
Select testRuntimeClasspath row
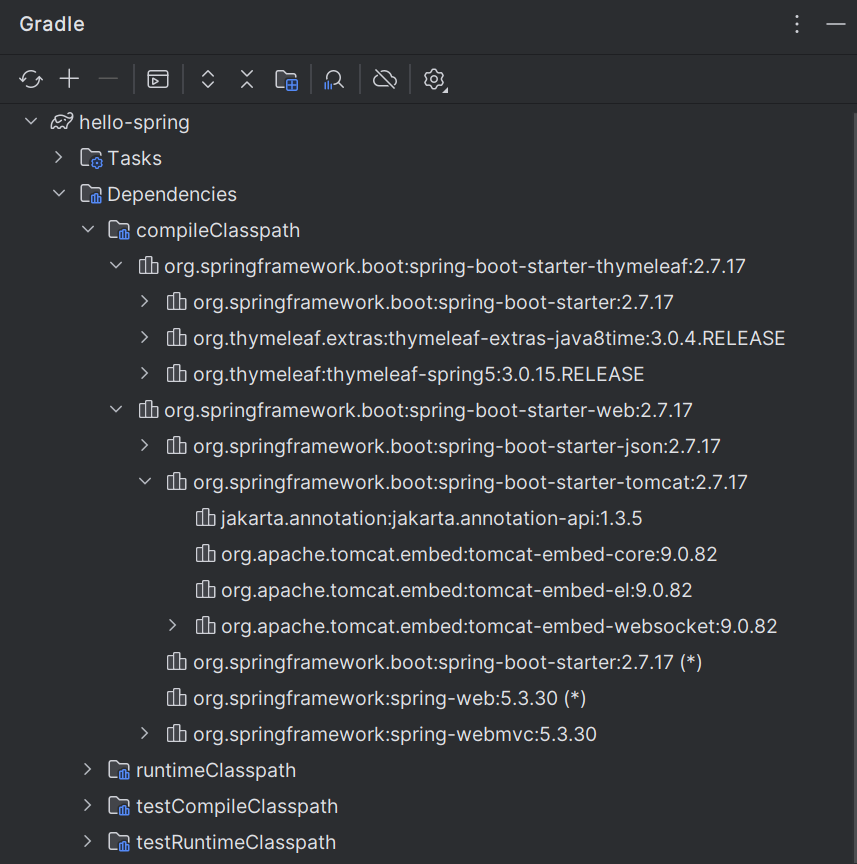click(427, 842)
